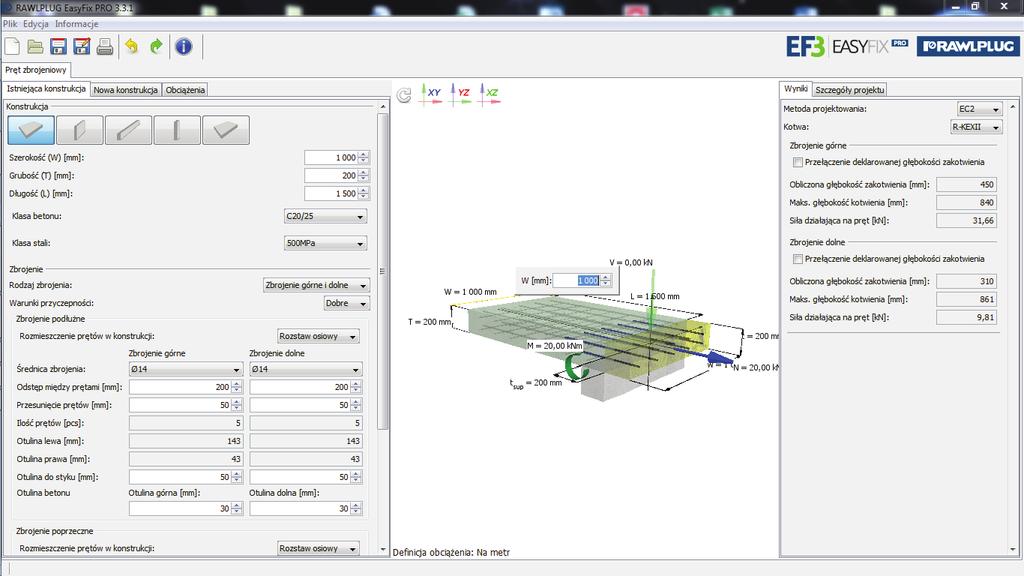This screenshot has height=576, width=1024.
Task: Open the Rodzaj zbrojenia dropdown
Action: [x=316, y=285]
